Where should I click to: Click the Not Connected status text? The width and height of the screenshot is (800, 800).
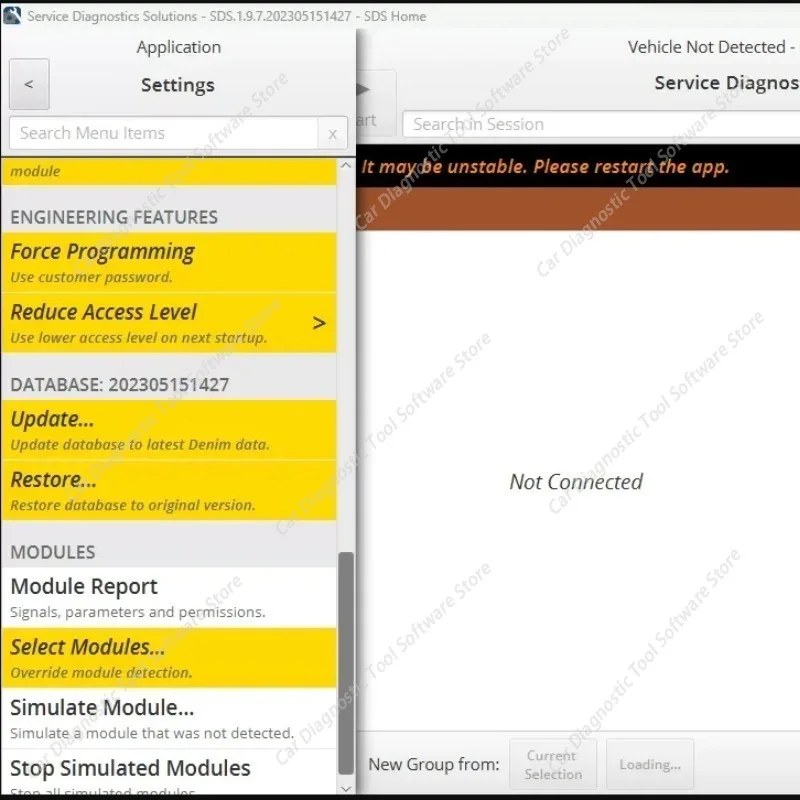pos(576,482)
